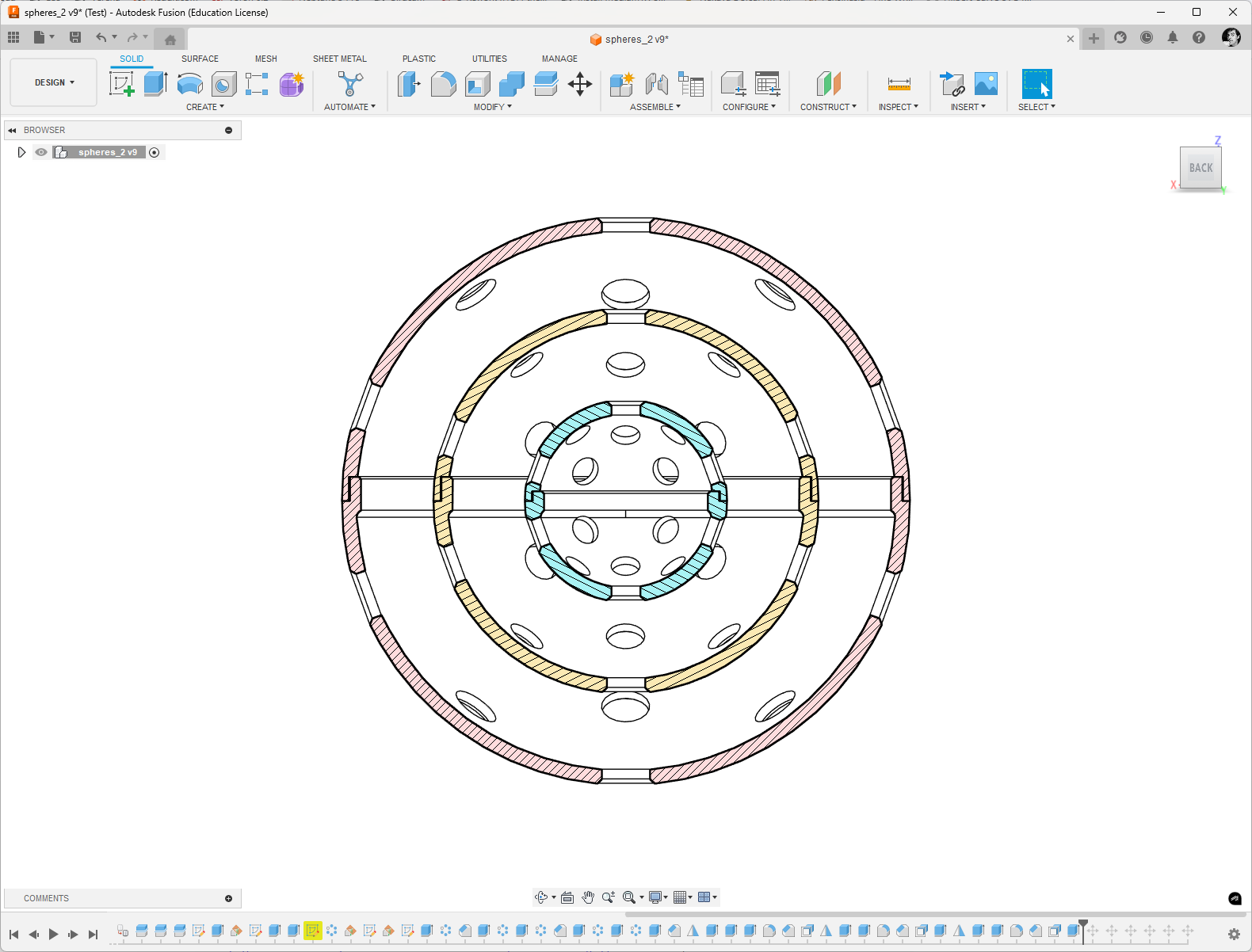The image size is (1252, 952).
Task: Open timeline settings gear
Action: coord(1234,935)
